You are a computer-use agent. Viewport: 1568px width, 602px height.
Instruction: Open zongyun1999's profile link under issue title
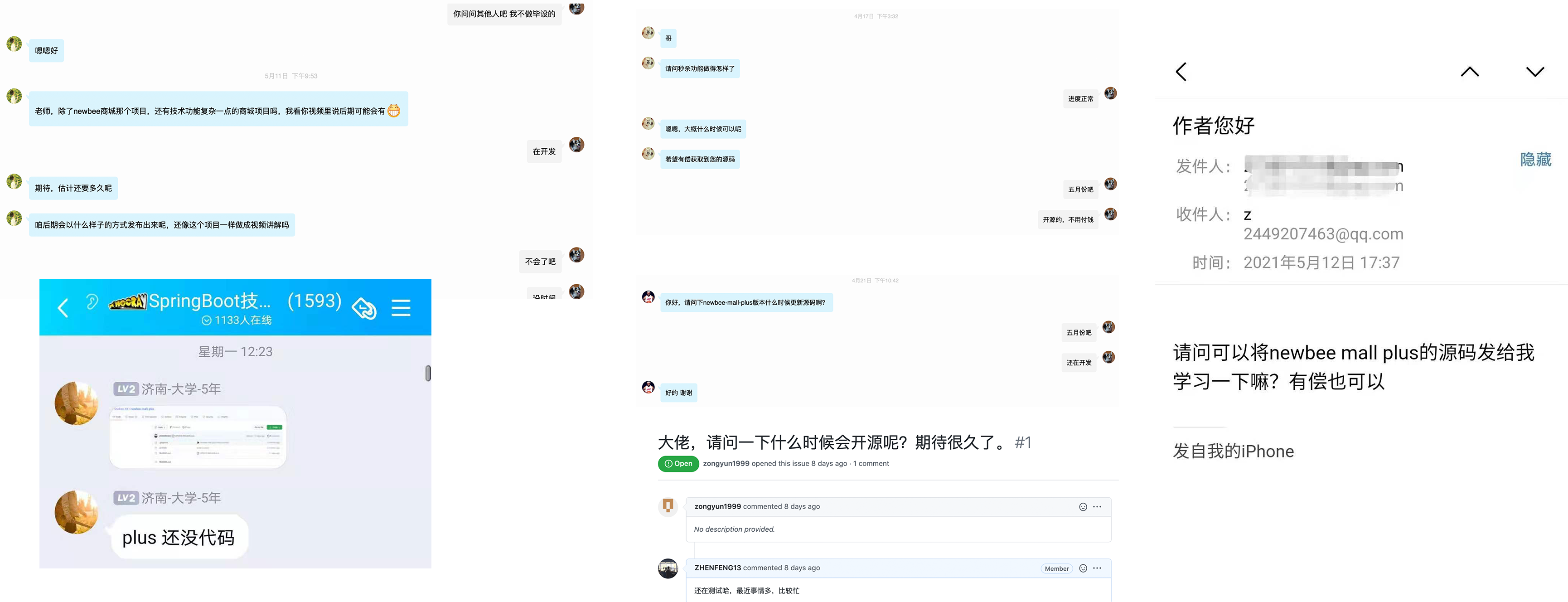coord(726,464)
